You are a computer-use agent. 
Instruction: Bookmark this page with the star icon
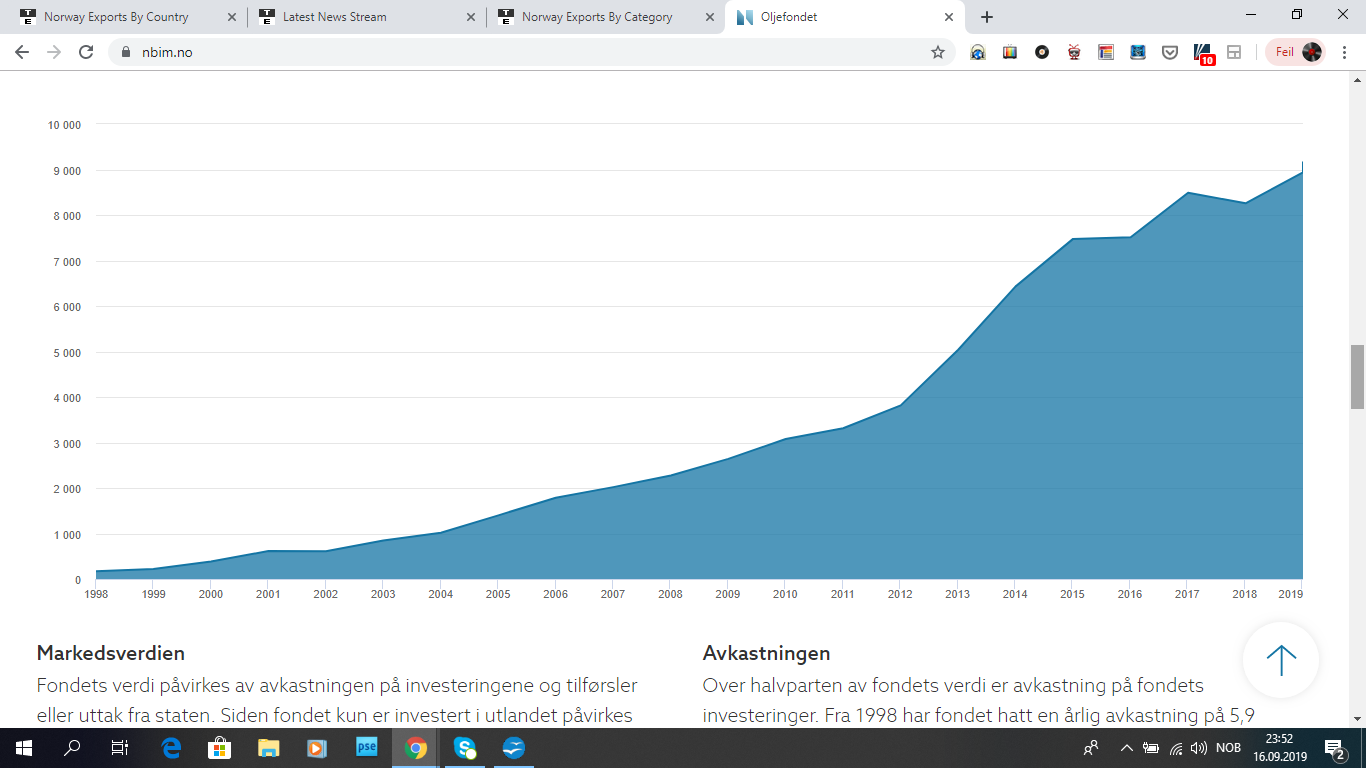937,52
